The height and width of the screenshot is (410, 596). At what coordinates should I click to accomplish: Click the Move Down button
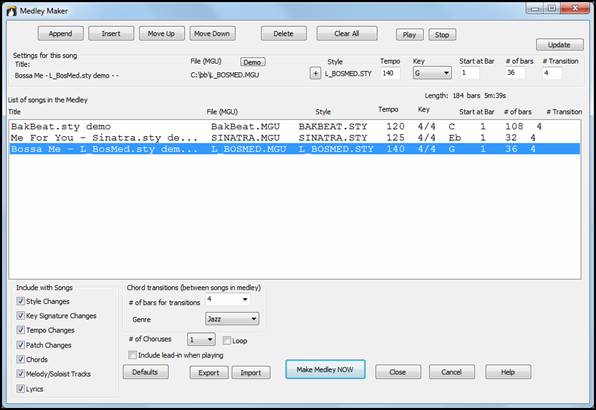point(212,33)
